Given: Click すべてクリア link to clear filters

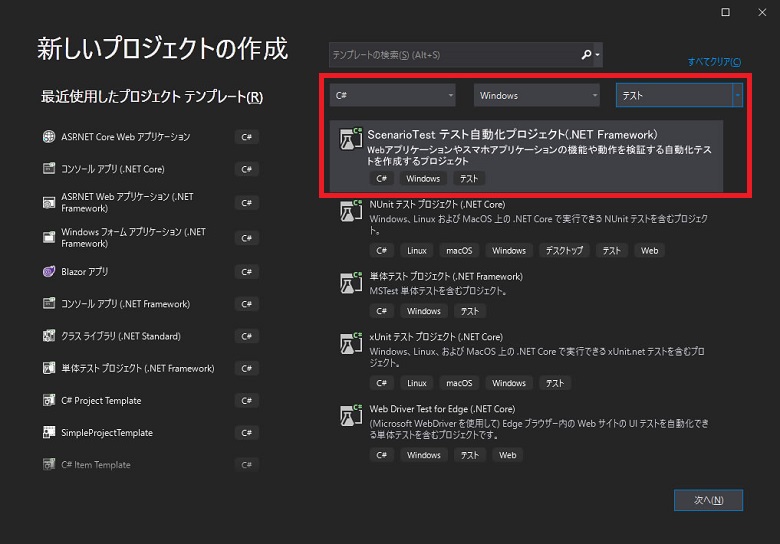Looking at the screenshot, I should click(x=714, y=62).
